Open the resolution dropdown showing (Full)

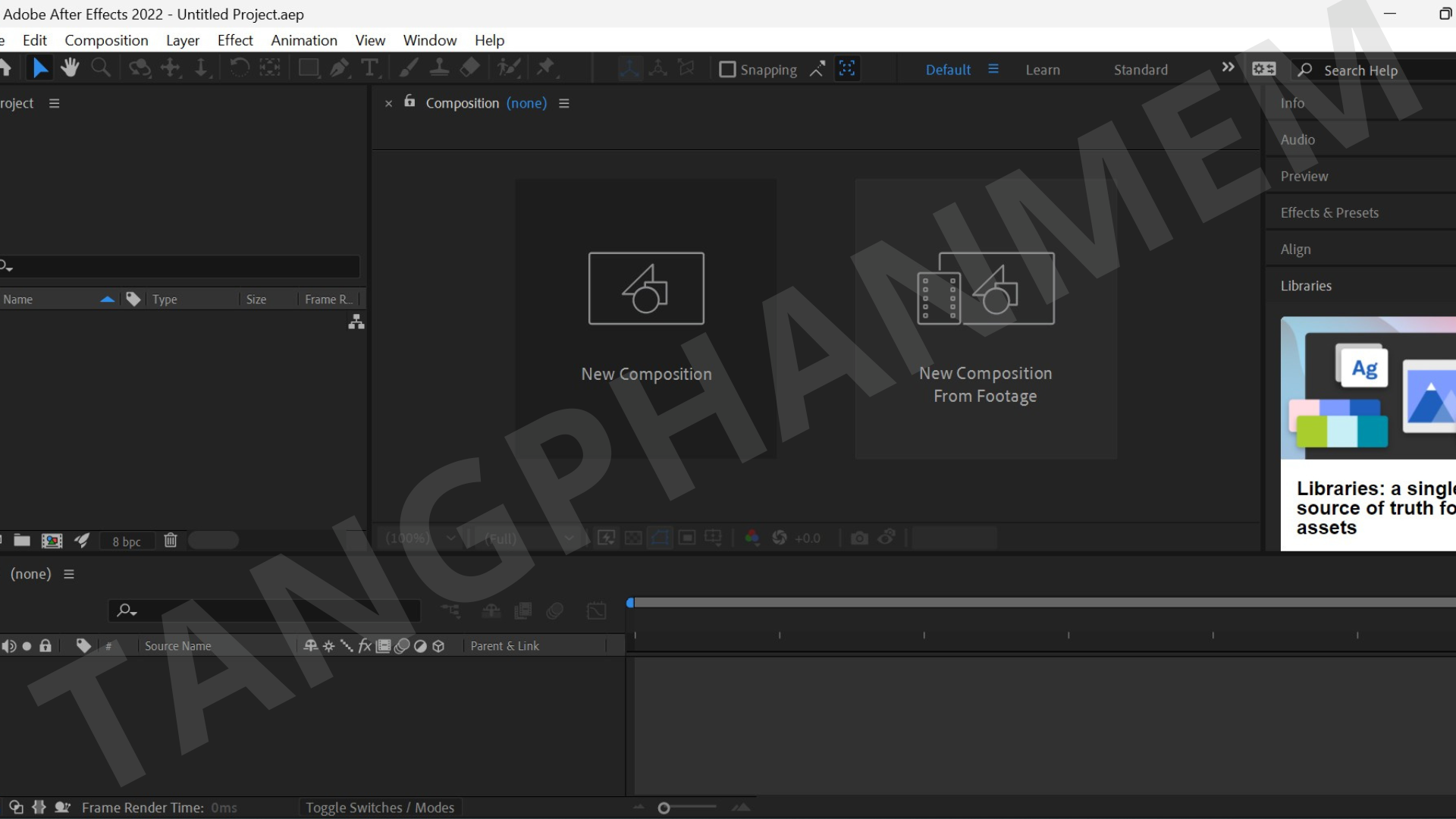point(568,538)
